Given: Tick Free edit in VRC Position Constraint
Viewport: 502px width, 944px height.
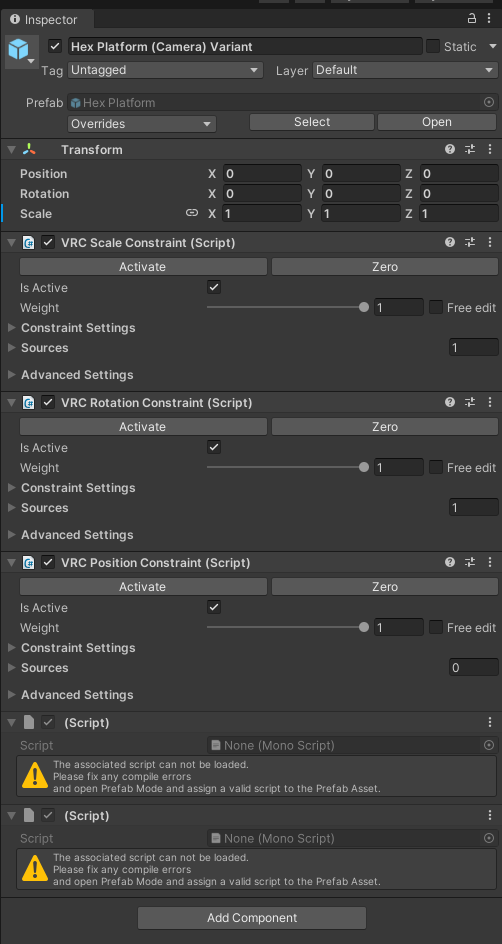Looking at the screenshot, I should coord(436,627).
